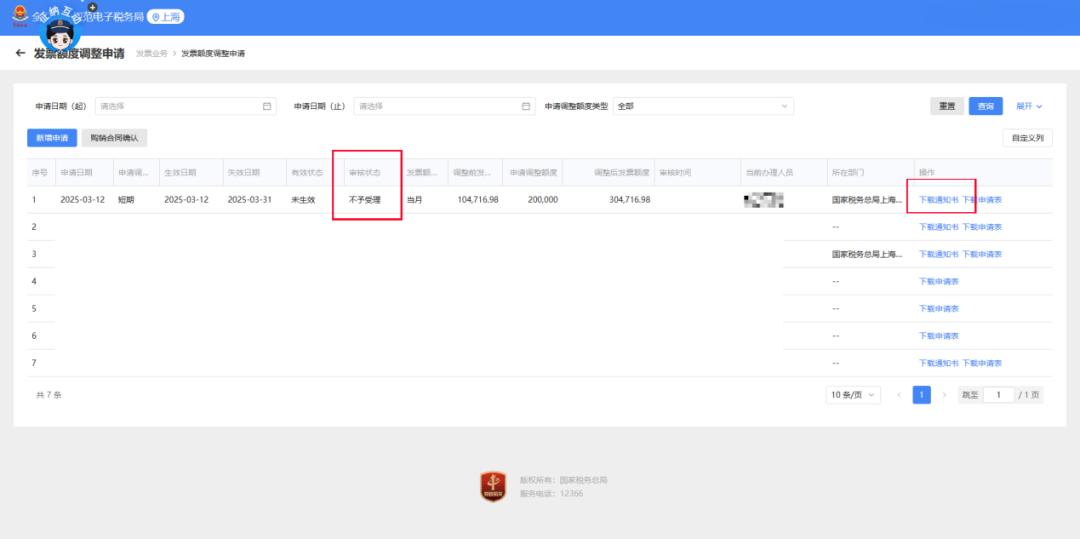Open the 申请调整额度类型 dropdown showing 全部

click(703, 106)
